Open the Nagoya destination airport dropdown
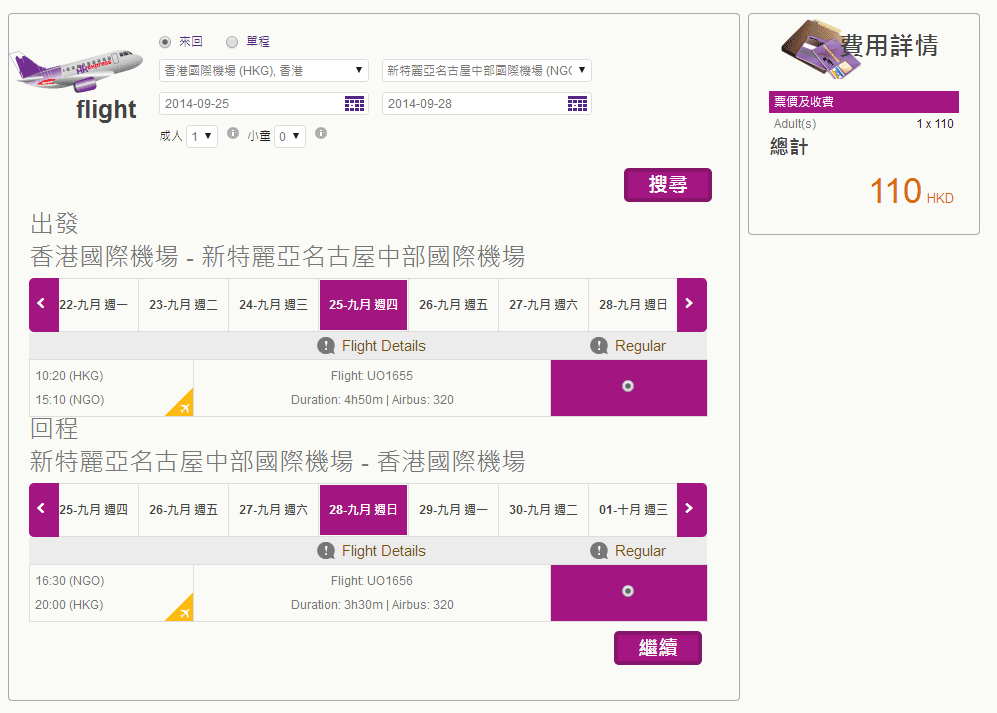This screenshot has height=713, width=997. pyautogui.click(x=487, y=71)
